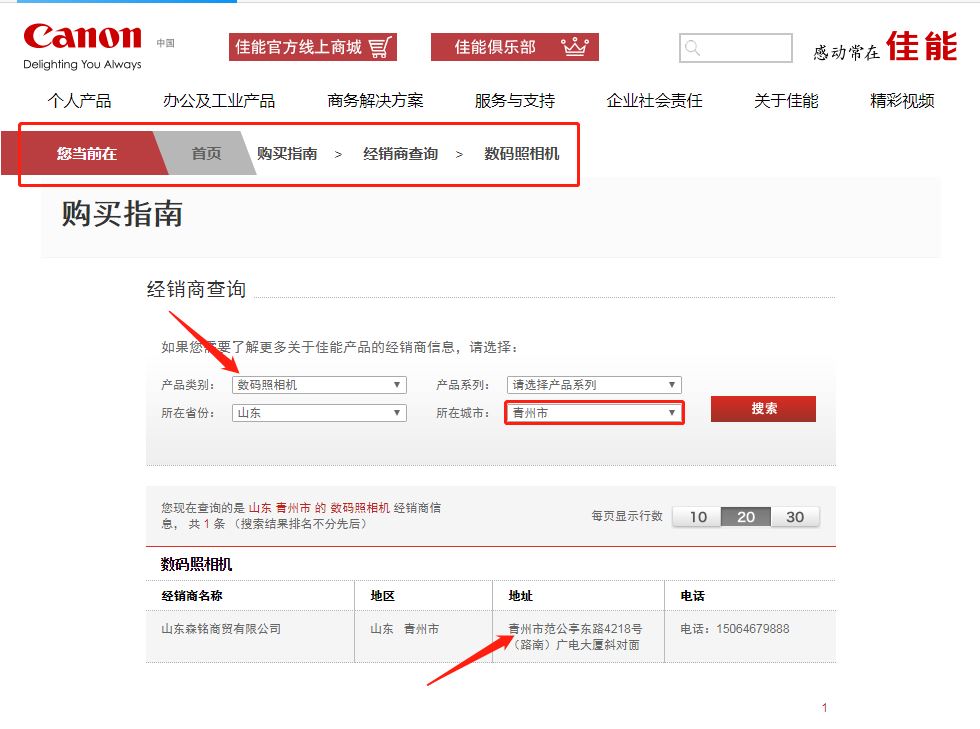Click the 经销商查询 breadcrumb link
The width and height of the screenshot is (980, 729).
click(x=400, y=154)
